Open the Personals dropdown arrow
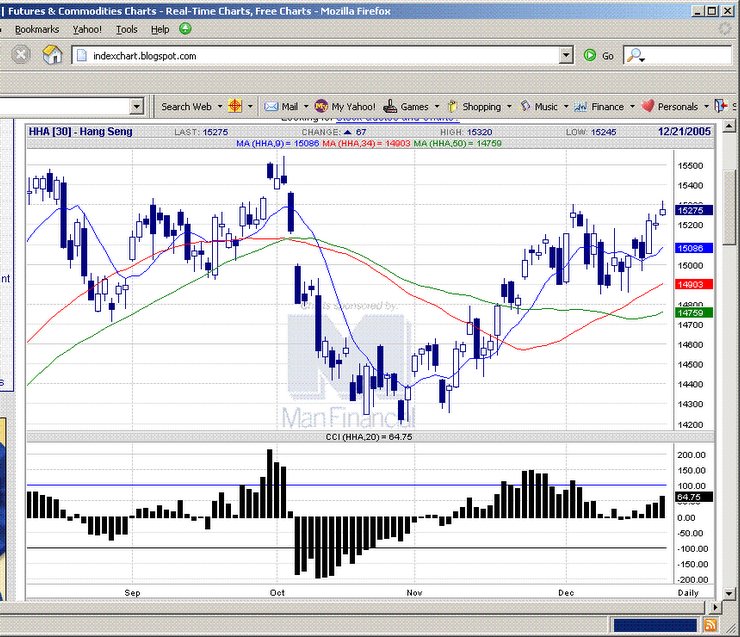This screenshot has width=740, height=637. click(x=706, y=107)
